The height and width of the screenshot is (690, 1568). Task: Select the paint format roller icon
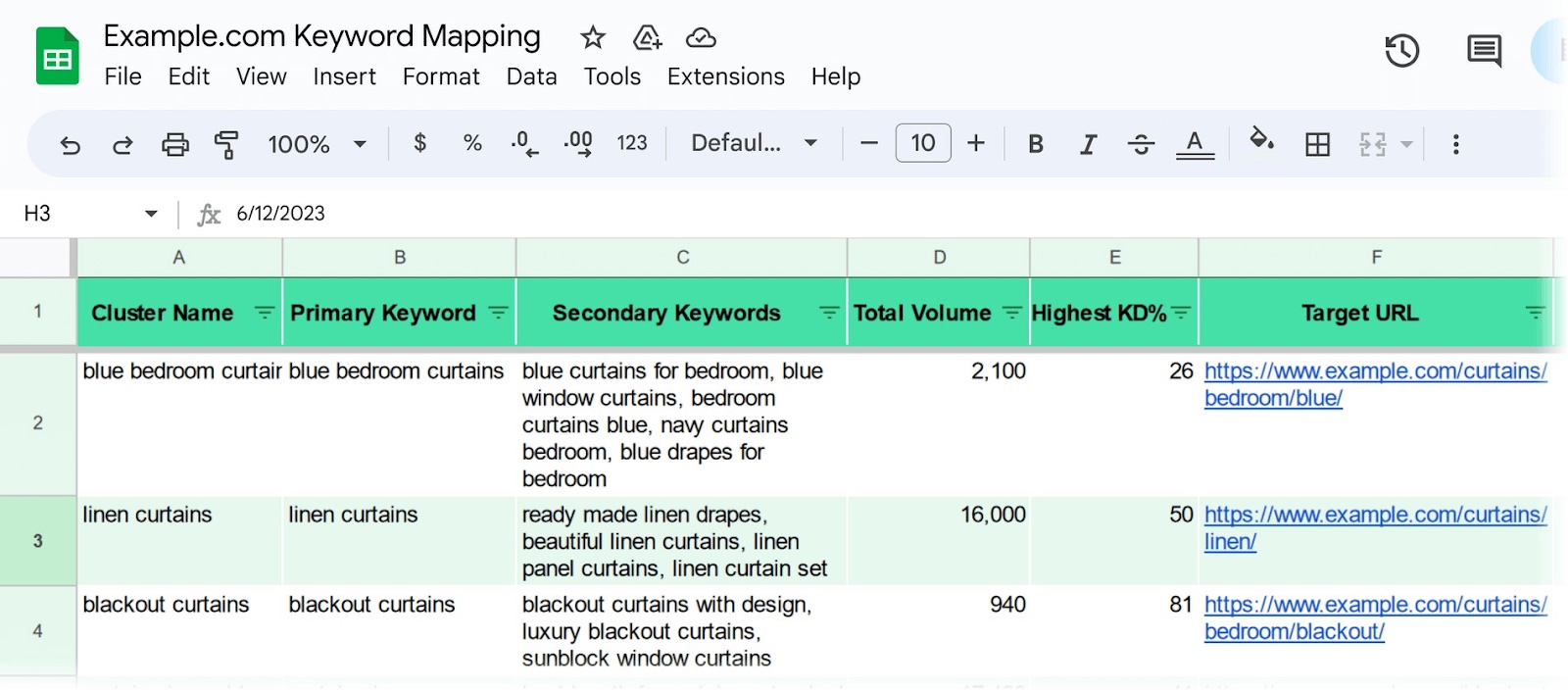[x=226, y=145]
